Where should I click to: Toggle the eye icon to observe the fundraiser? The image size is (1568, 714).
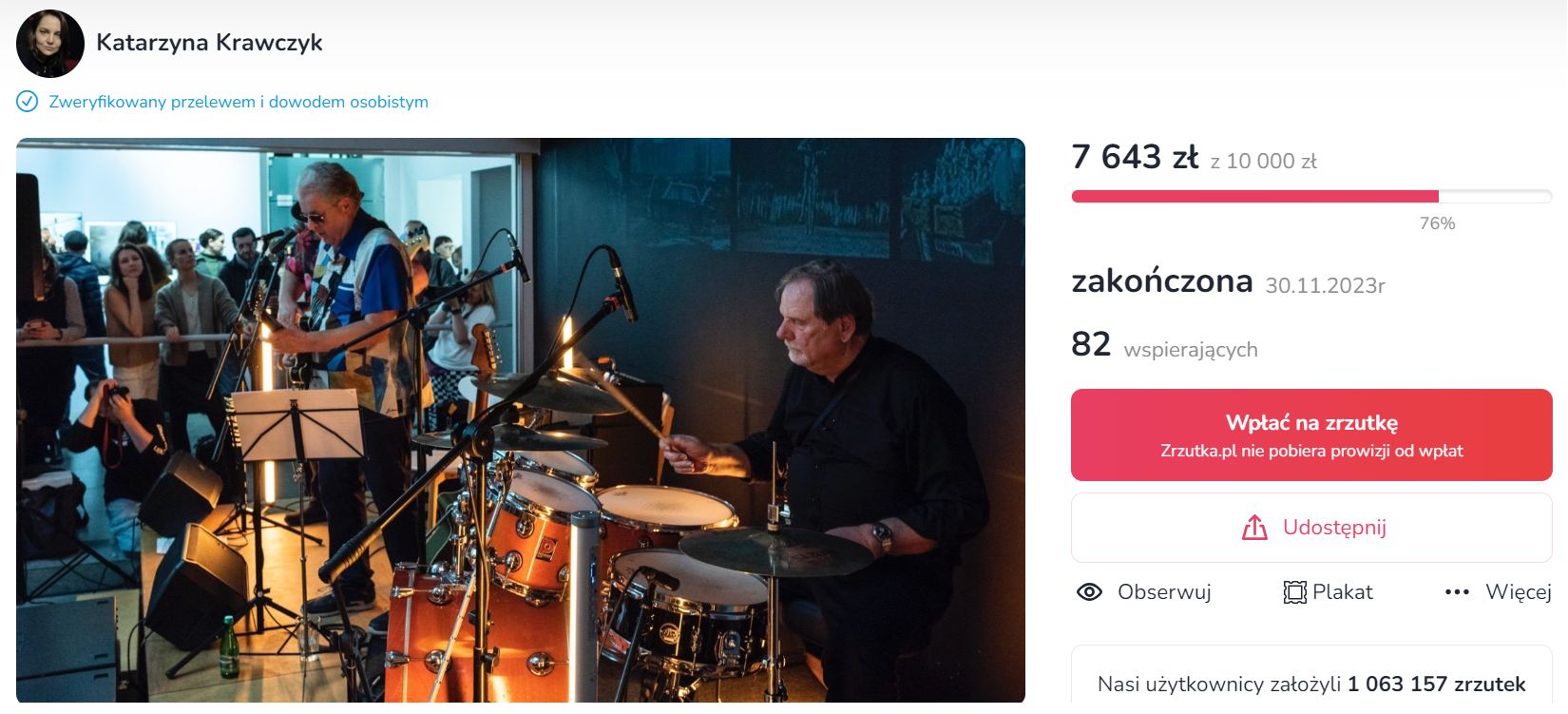click(x=1089, y=592)
